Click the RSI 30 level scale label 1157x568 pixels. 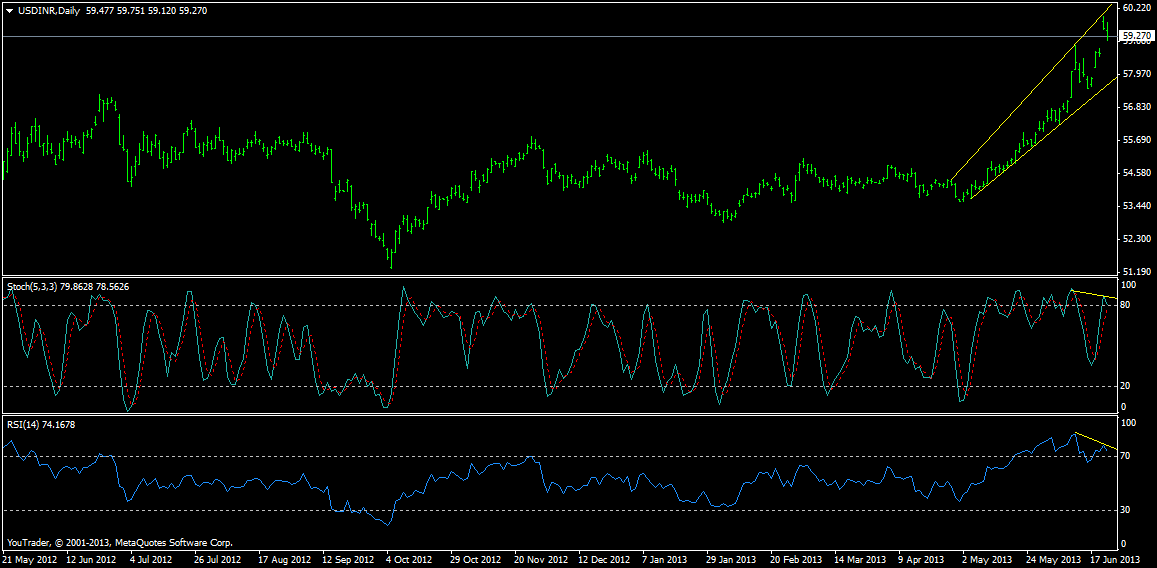click(x=1126, y=510)
